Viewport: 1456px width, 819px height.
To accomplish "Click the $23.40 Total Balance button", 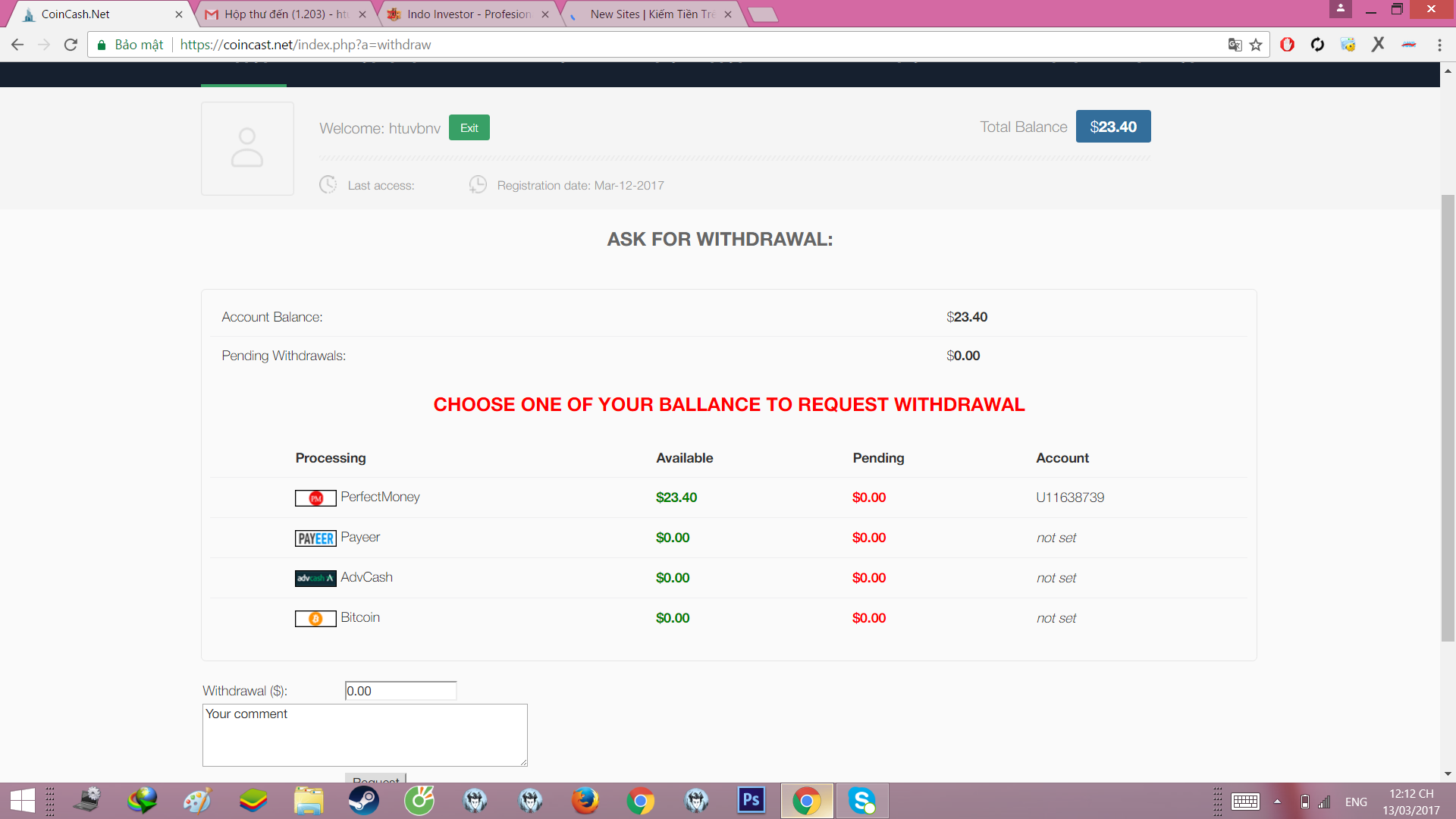I will click(x=1112, y=127).
